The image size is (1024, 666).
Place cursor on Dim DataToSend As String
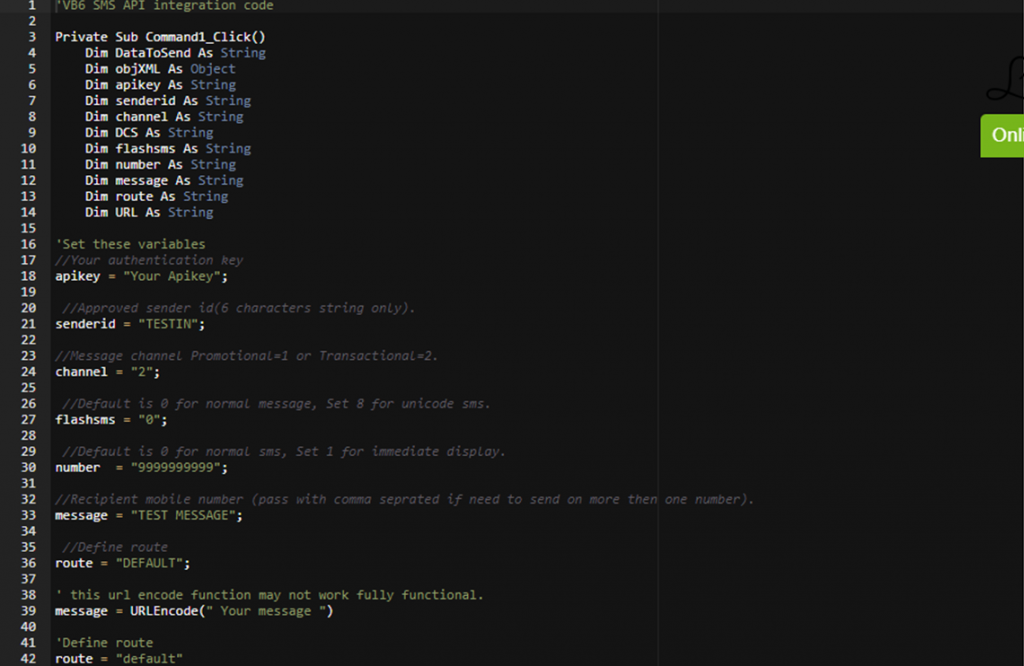click(x=175, y=53)
